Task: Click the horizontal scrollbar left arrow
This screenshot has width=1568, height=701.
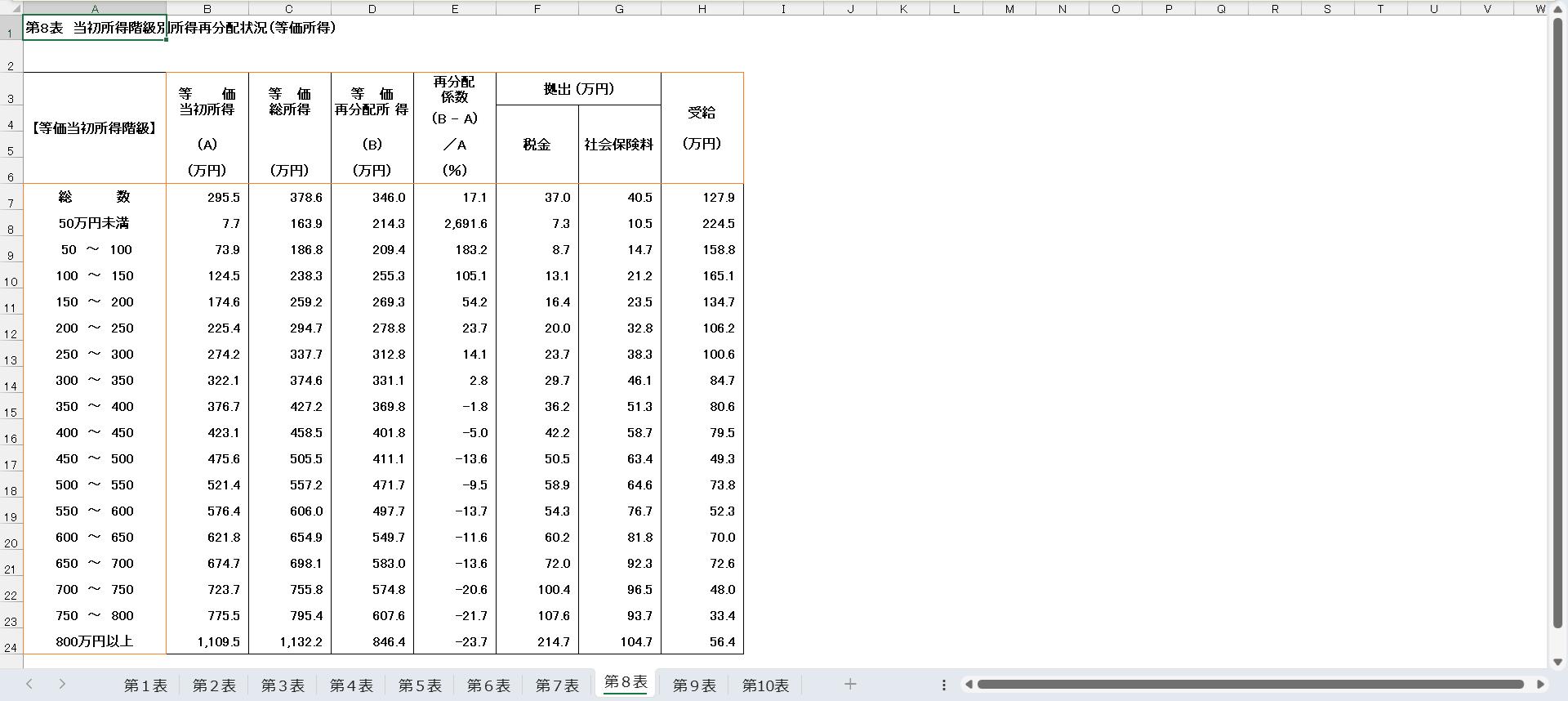Action: pyautogui.click(x=969, y=685)
